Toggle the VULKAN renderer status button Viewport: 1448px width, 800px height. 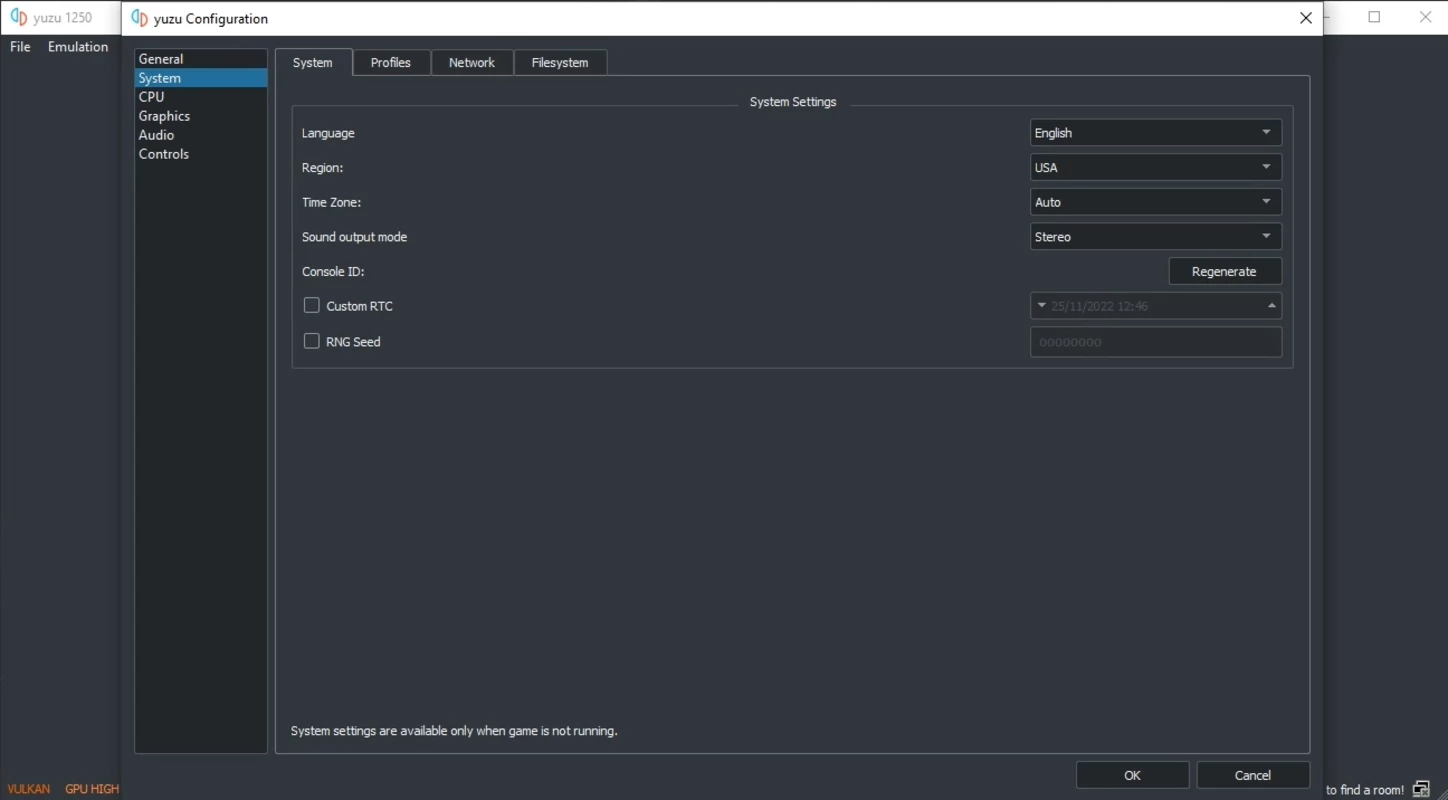click(29, 789)
